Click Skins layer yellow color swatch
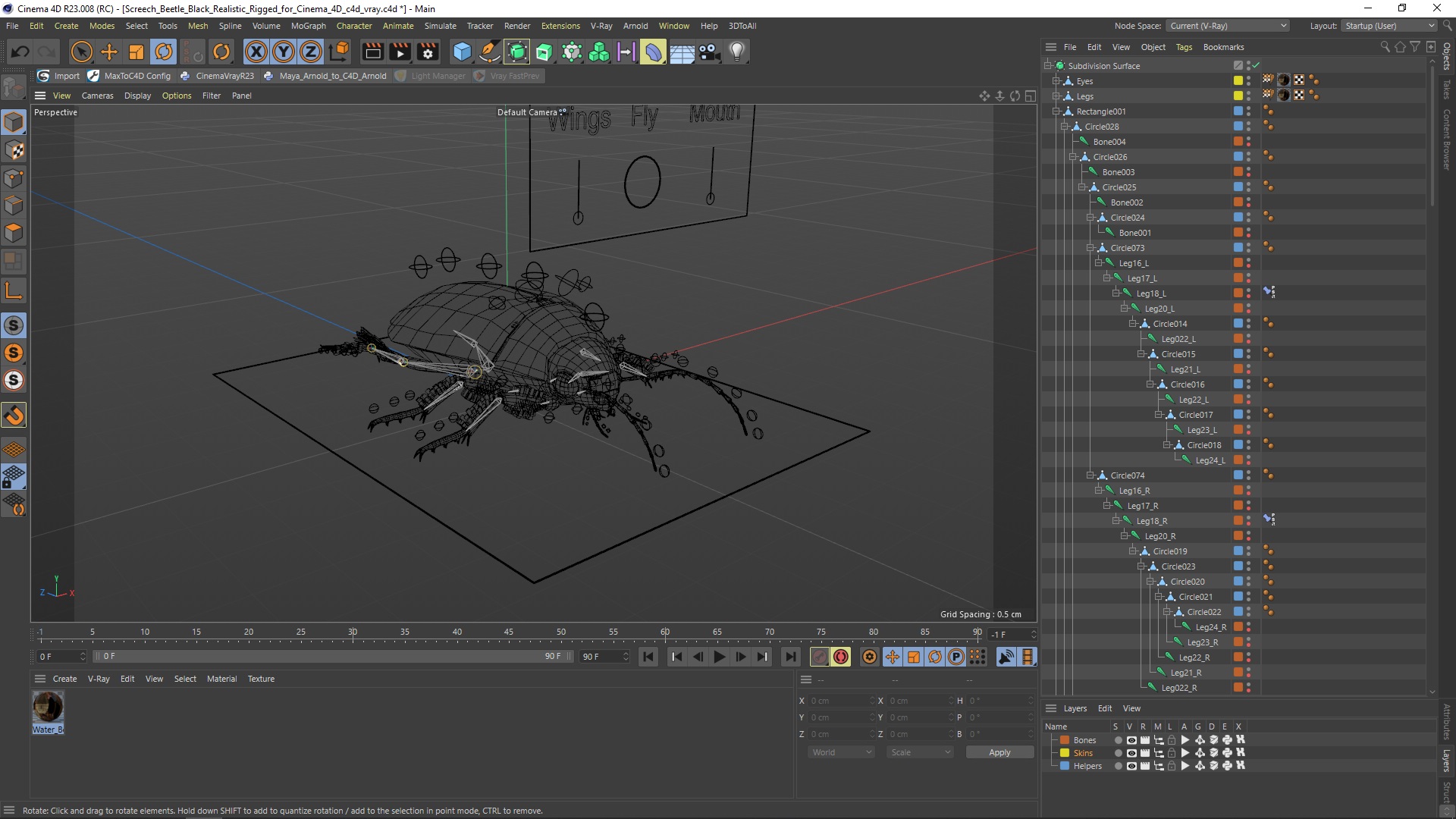 1065,753
